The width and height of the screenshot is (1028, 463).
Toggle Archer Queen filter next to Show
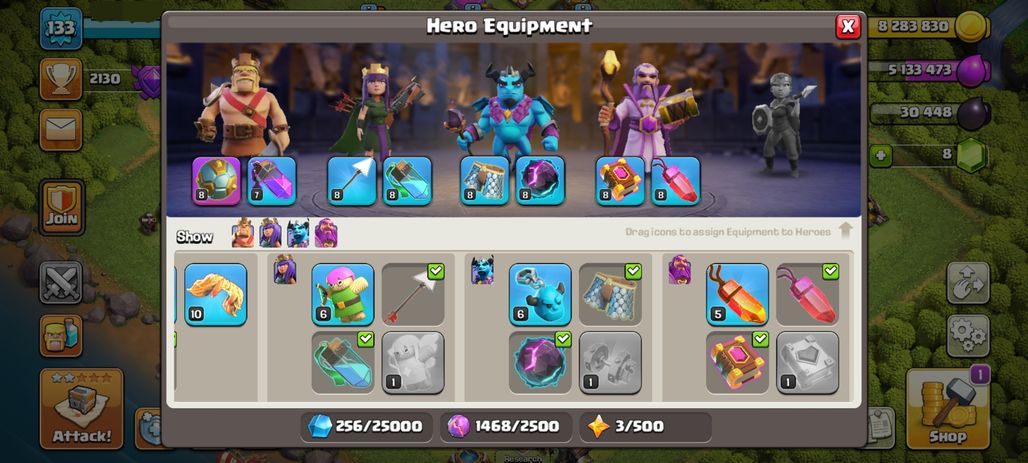point(270,233)
